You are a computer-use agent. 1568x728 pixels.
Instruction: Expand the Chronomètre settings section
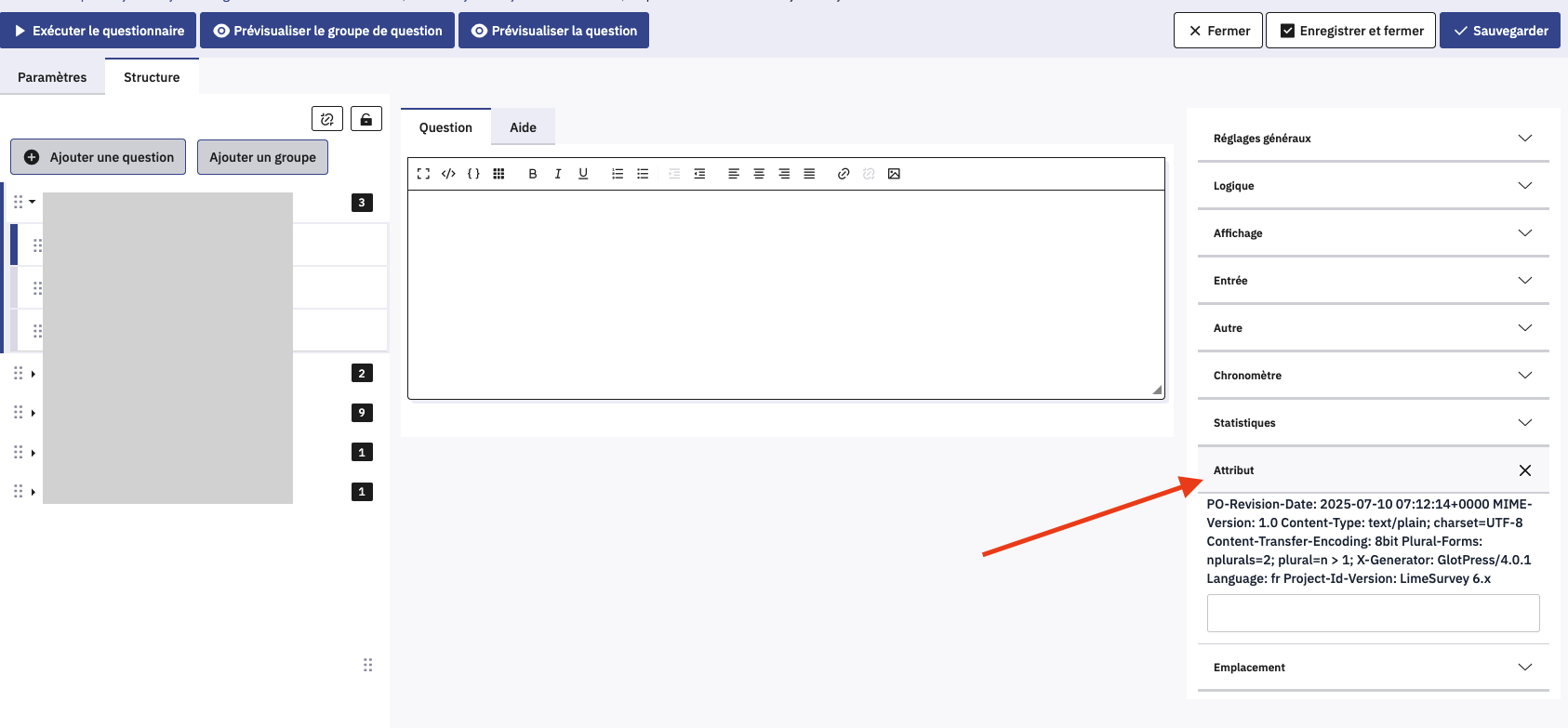(x=1373, y=376)
